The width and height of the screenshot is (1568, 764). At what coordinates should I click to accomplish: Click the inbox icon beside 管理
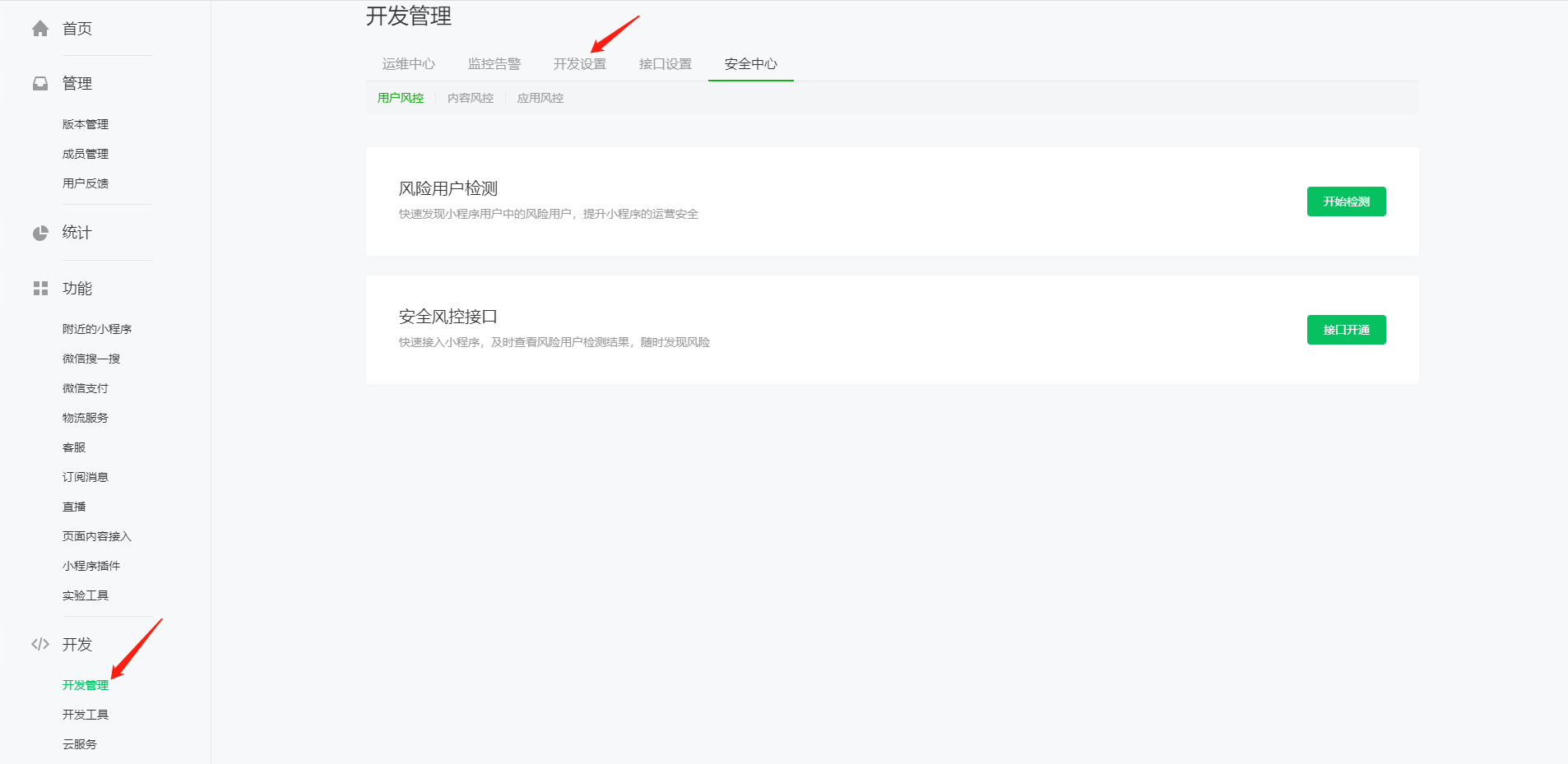[40, 84]
